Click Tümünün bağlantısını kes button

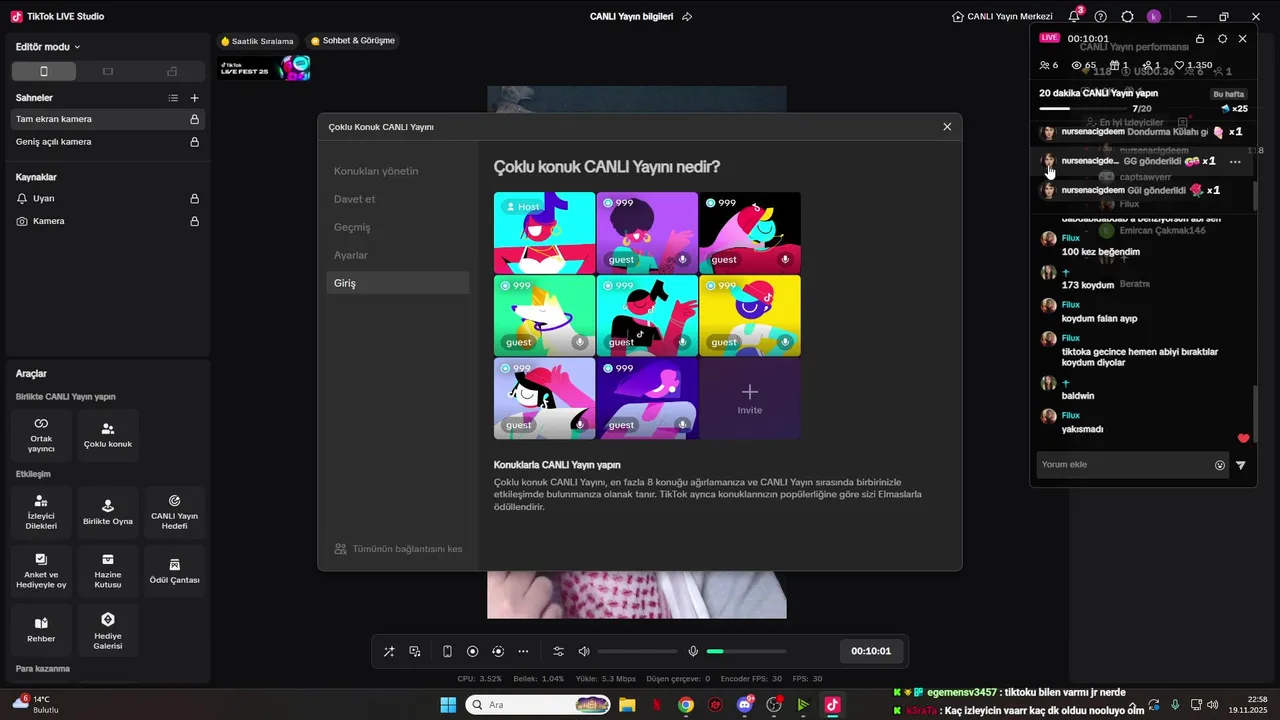(x=399, y=549)
